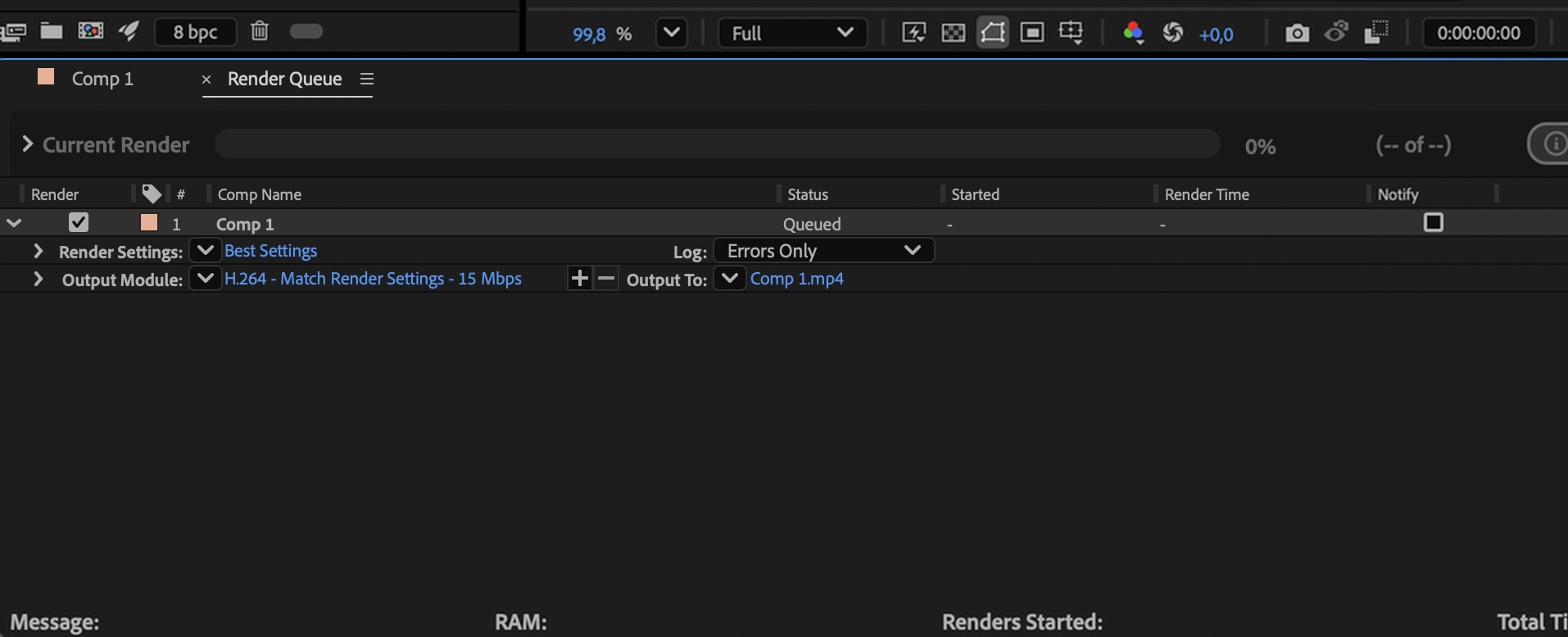Click the label tag column icon
The width and height of the screenshot is (1568, 637).
152,193
